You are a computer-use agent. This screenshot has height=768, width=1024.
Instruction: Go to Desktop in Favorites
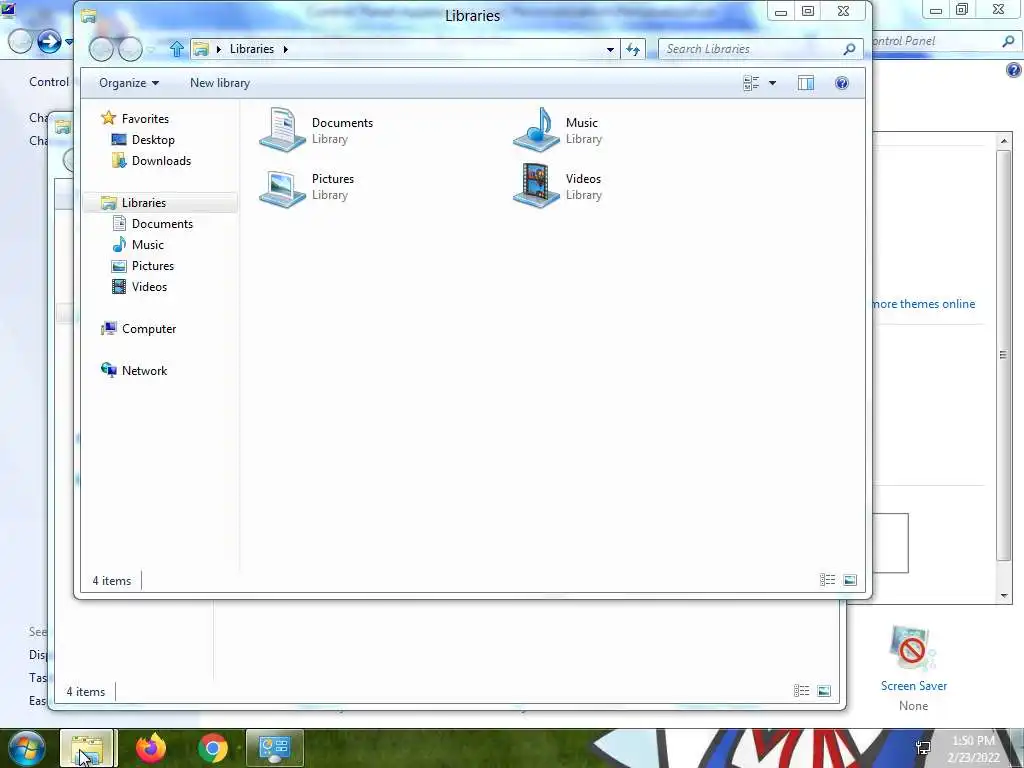point(153,140)
